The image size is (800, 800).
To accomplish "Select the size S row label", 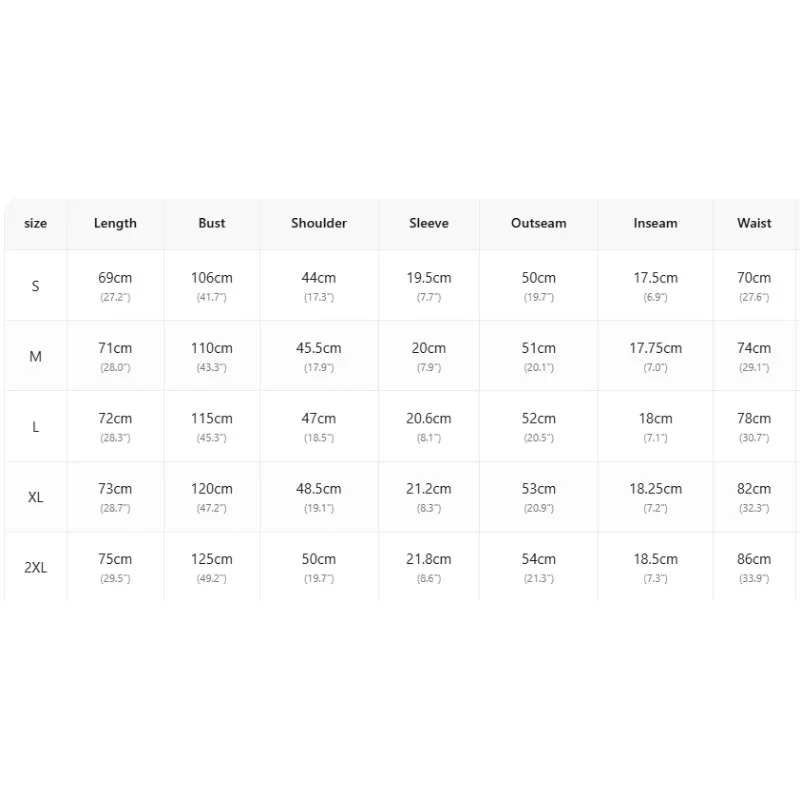I will (35, 286).
